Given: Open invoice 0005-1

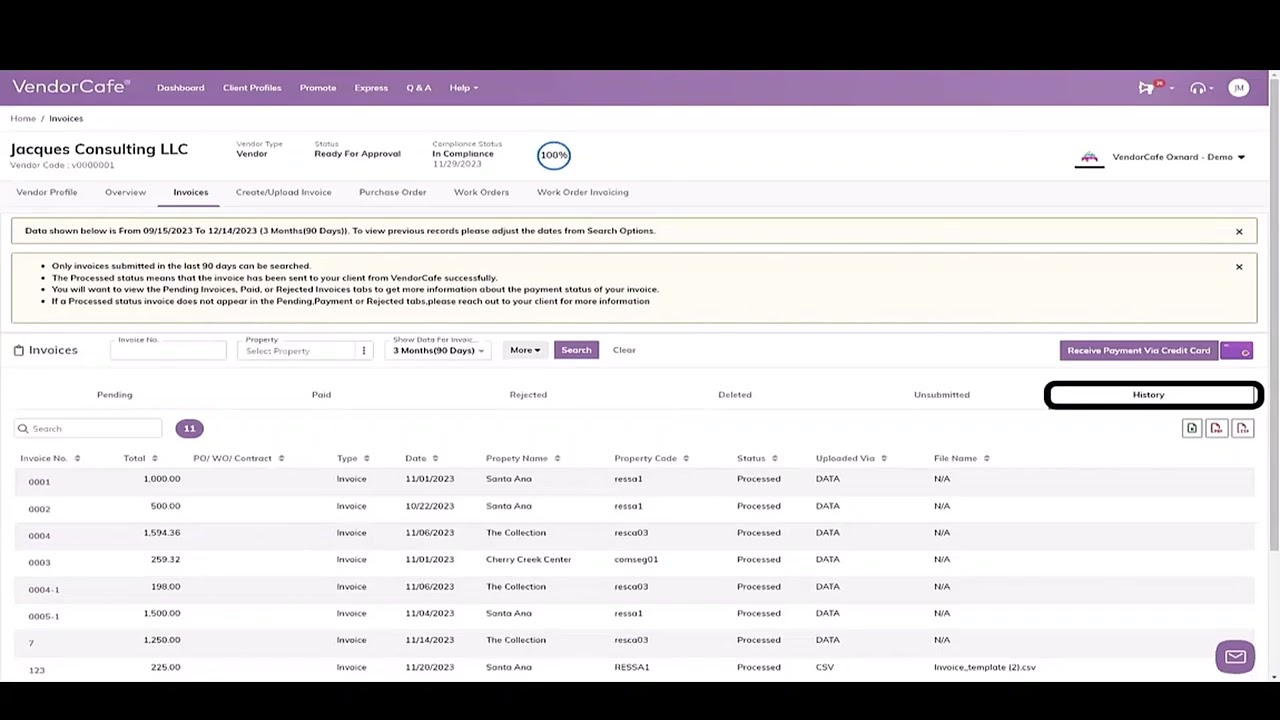Looking at the screenshot, I should click(x=44, y=616).
